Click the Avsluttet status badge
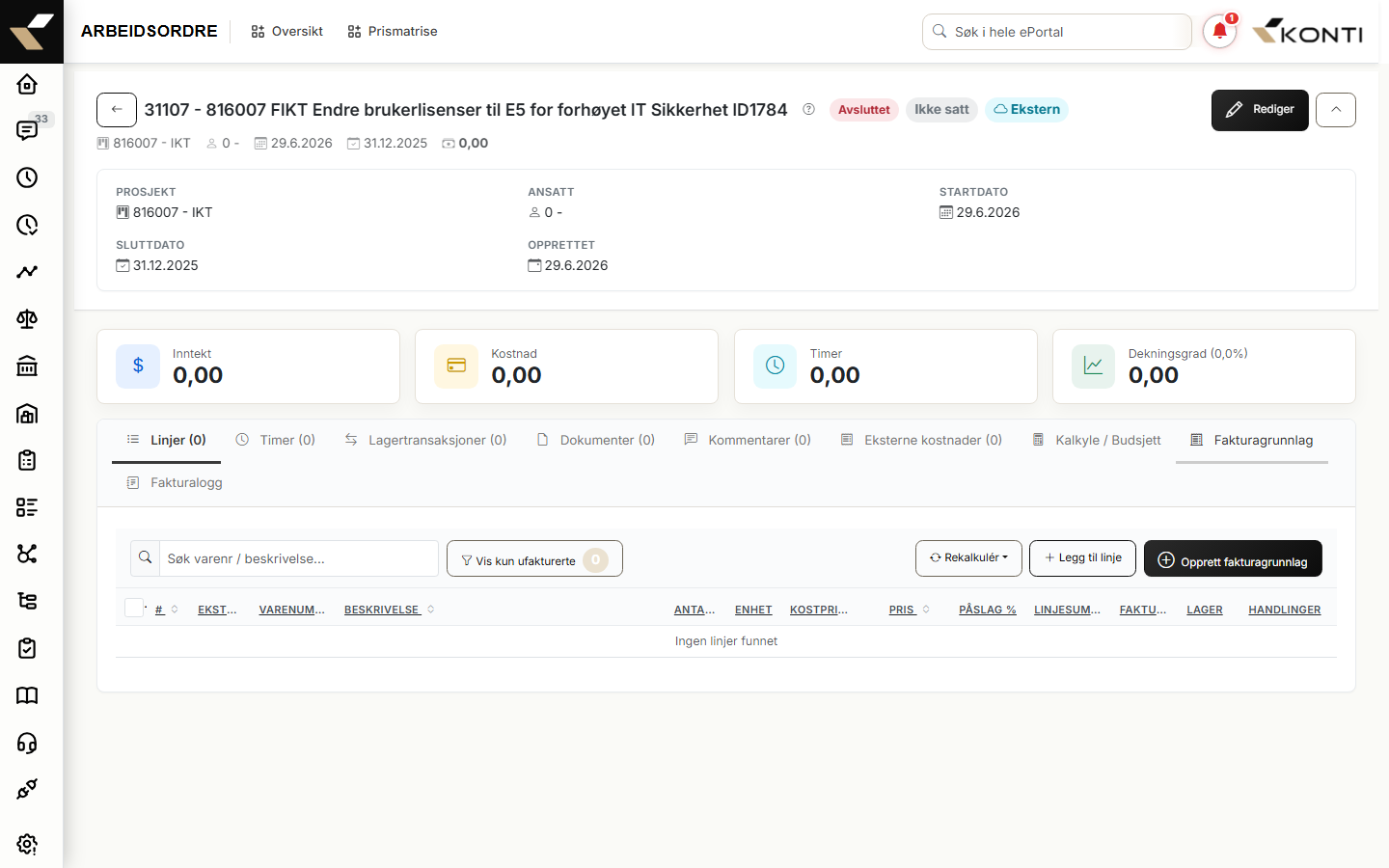The width and height of the screenshot is (1389, 868). pyautogui.click(x=864, y=110)
